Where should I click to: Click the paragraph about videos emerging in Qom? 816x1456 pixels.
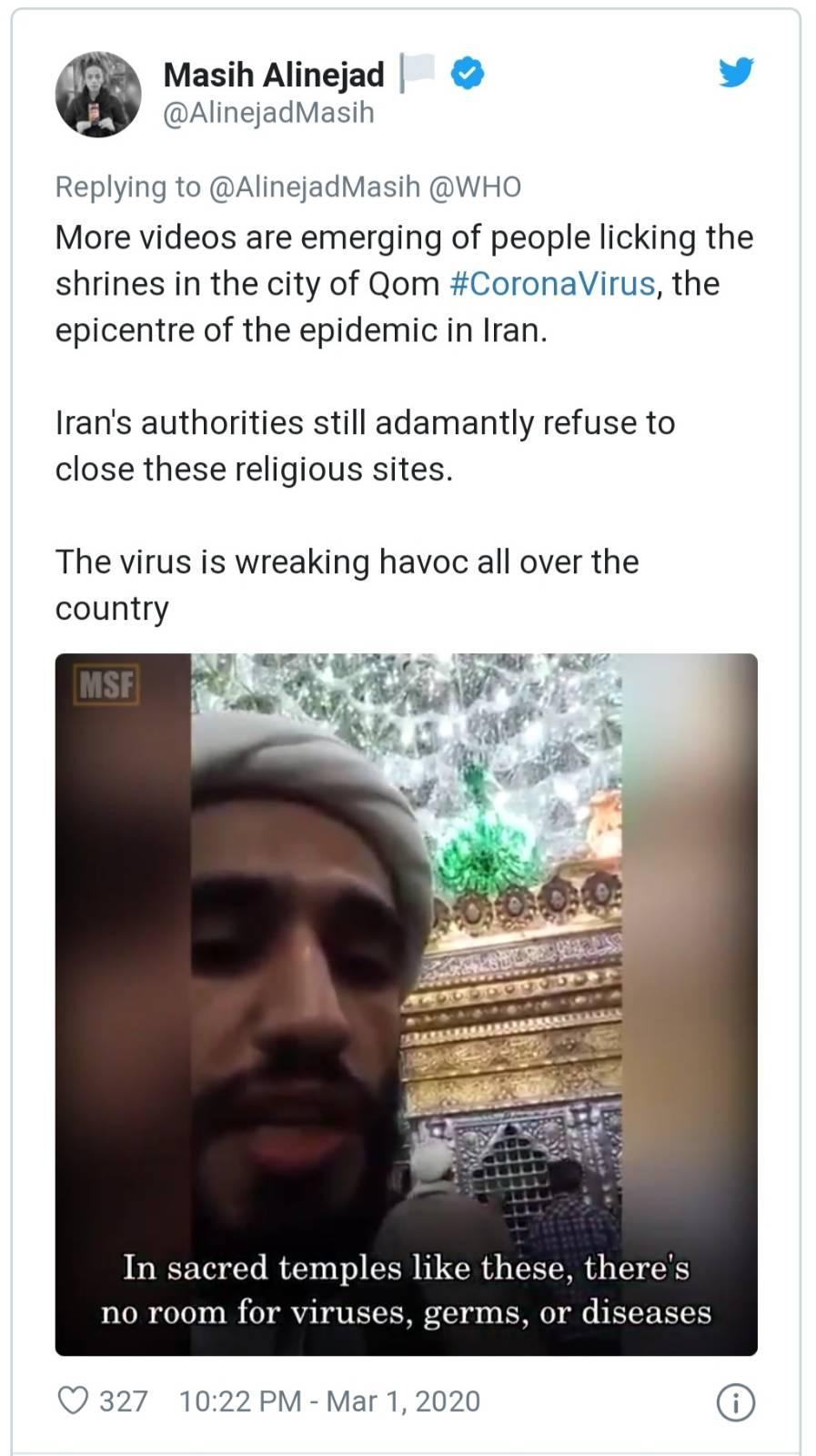(405, 283)
